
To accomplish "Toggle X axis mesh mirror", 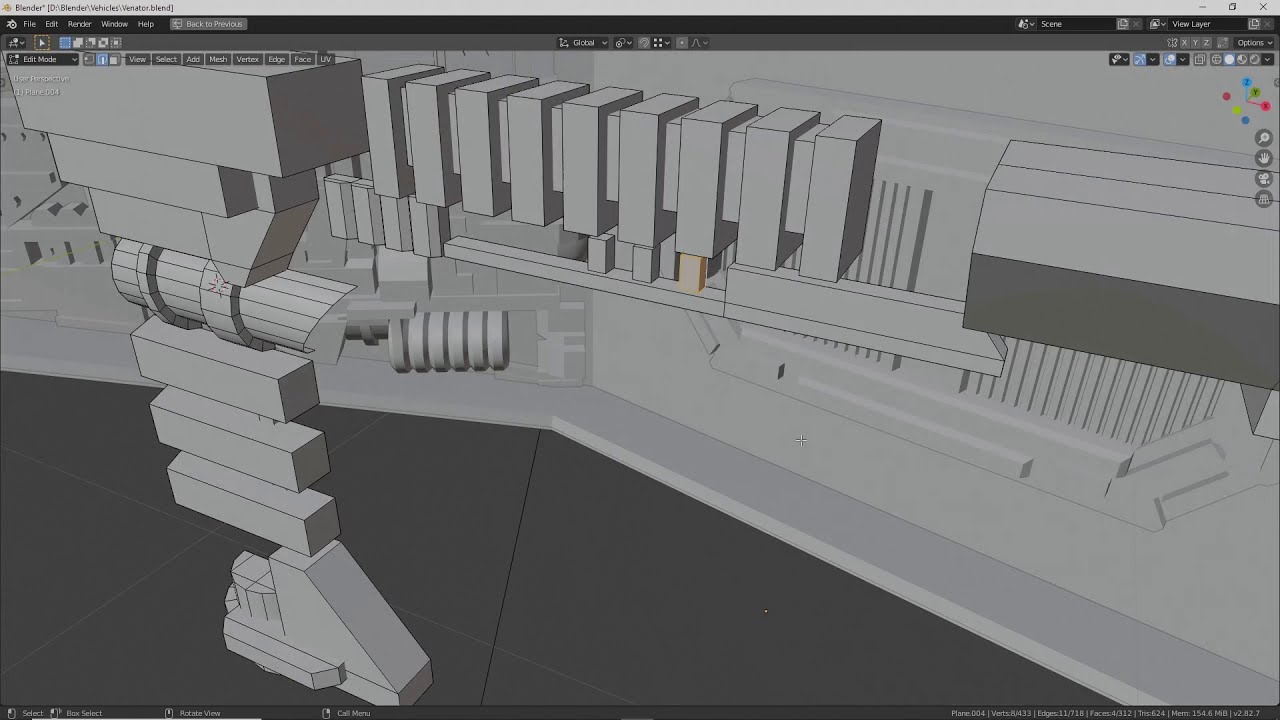I will tap(1184, 42).
